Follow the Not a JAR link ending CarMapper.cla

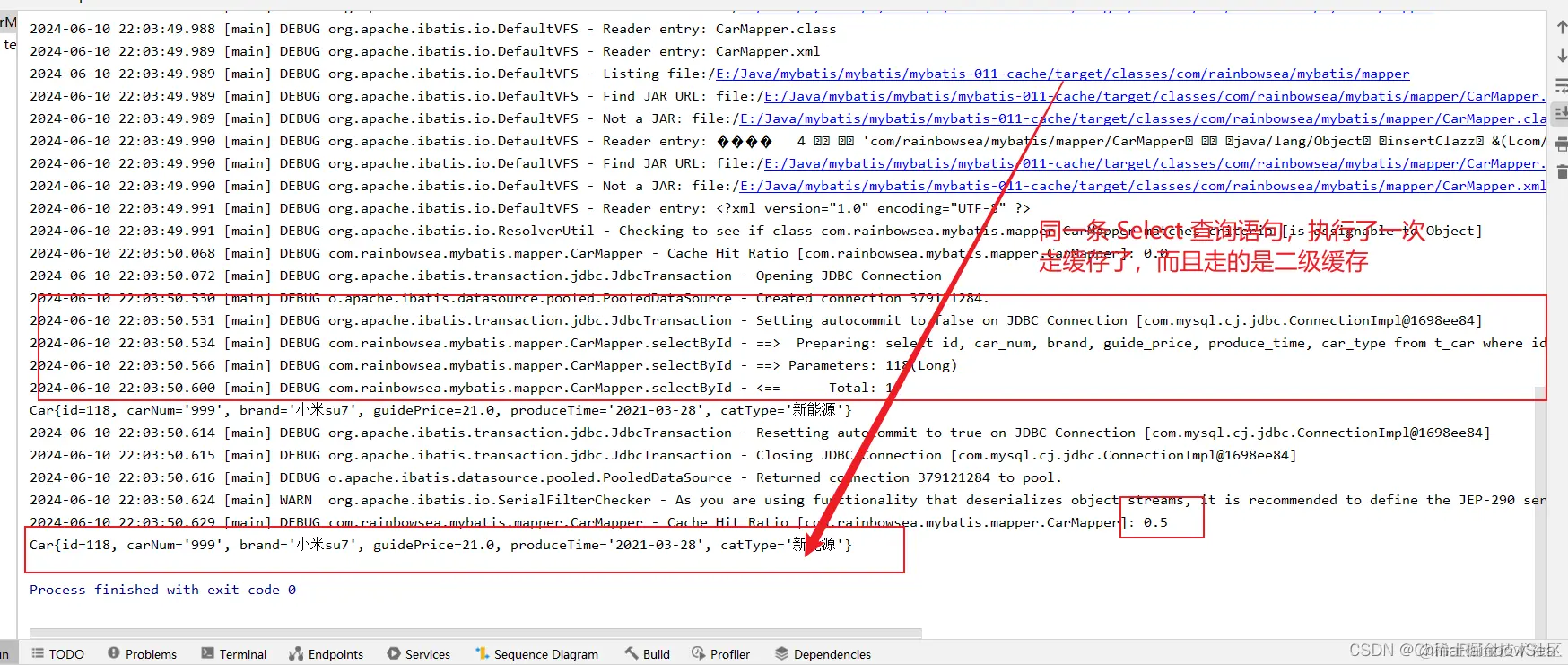[1143, 118]
